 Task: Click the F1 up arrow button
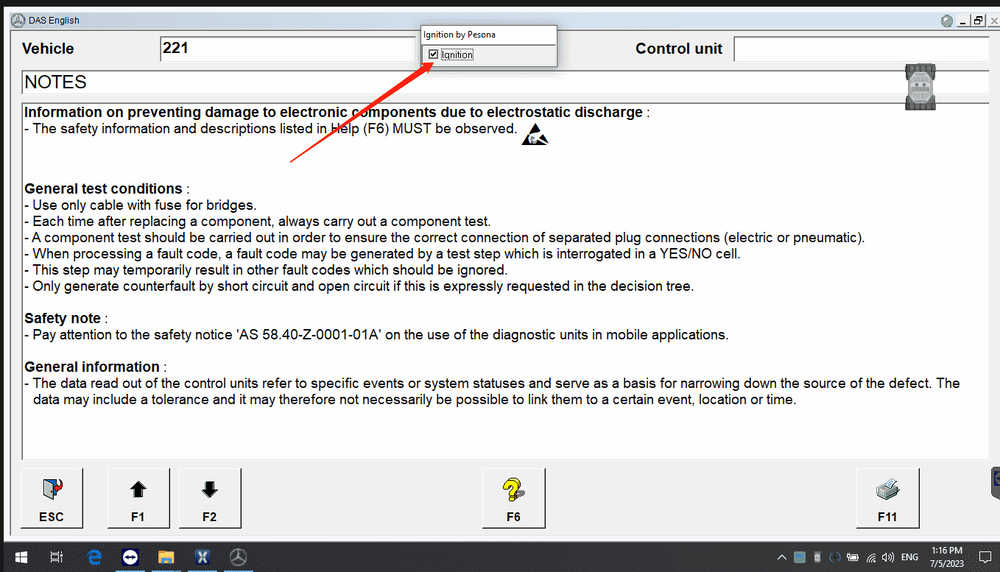138,498
